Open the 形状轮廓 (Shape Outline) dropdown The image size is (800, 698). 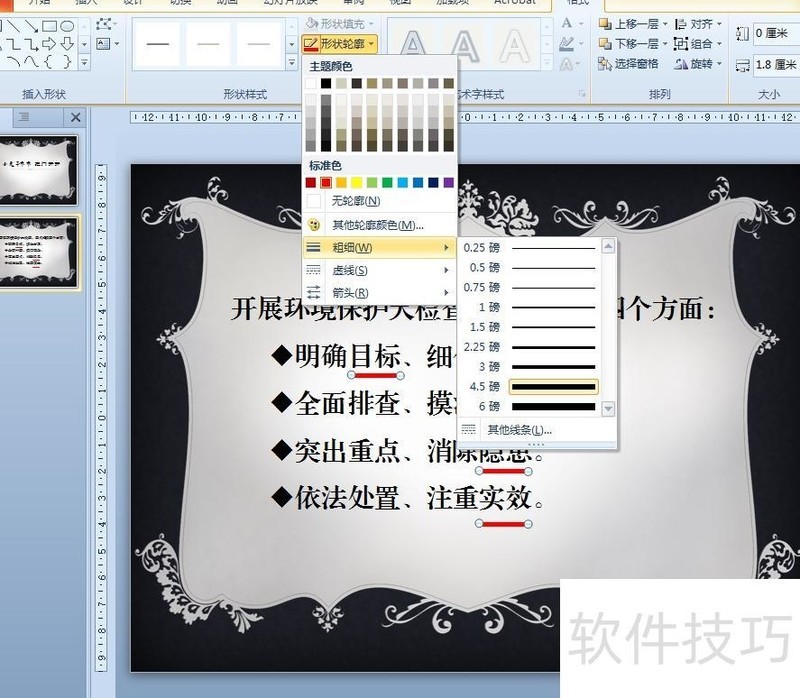(341, 44)
